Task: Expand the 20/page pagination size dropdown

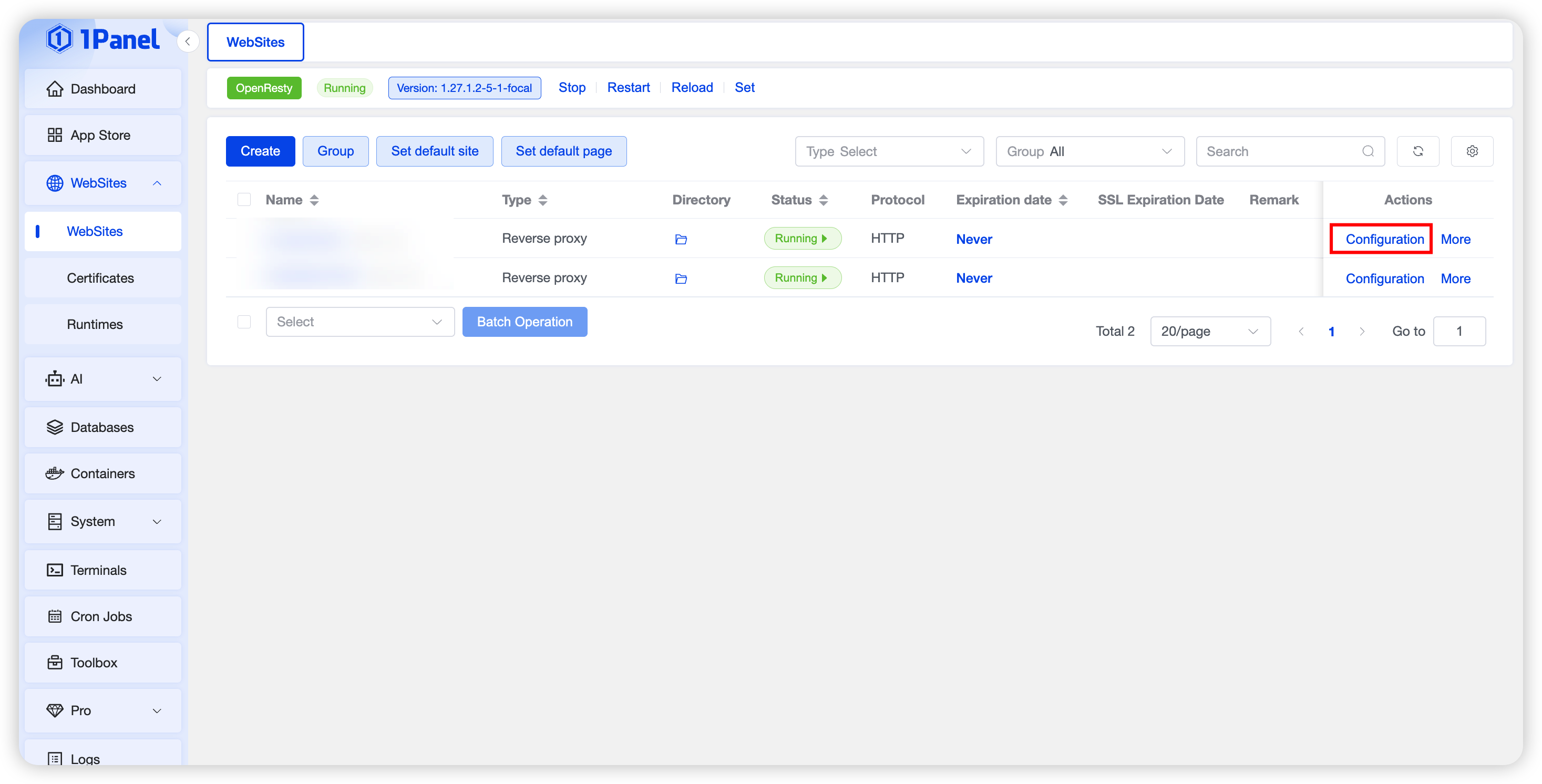Action: click(x=1210, y=332)
